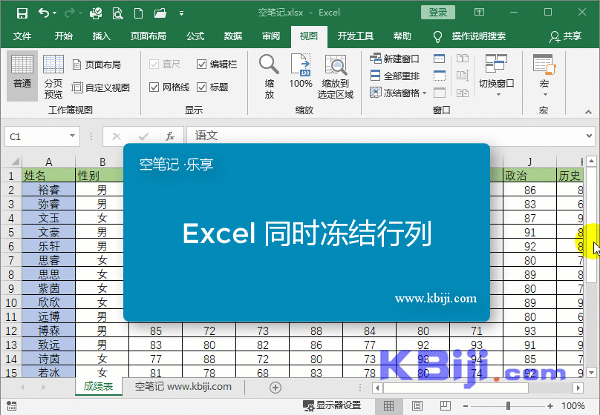Click the Macros icon
The image size is (600, 415).
pos(544,65)
